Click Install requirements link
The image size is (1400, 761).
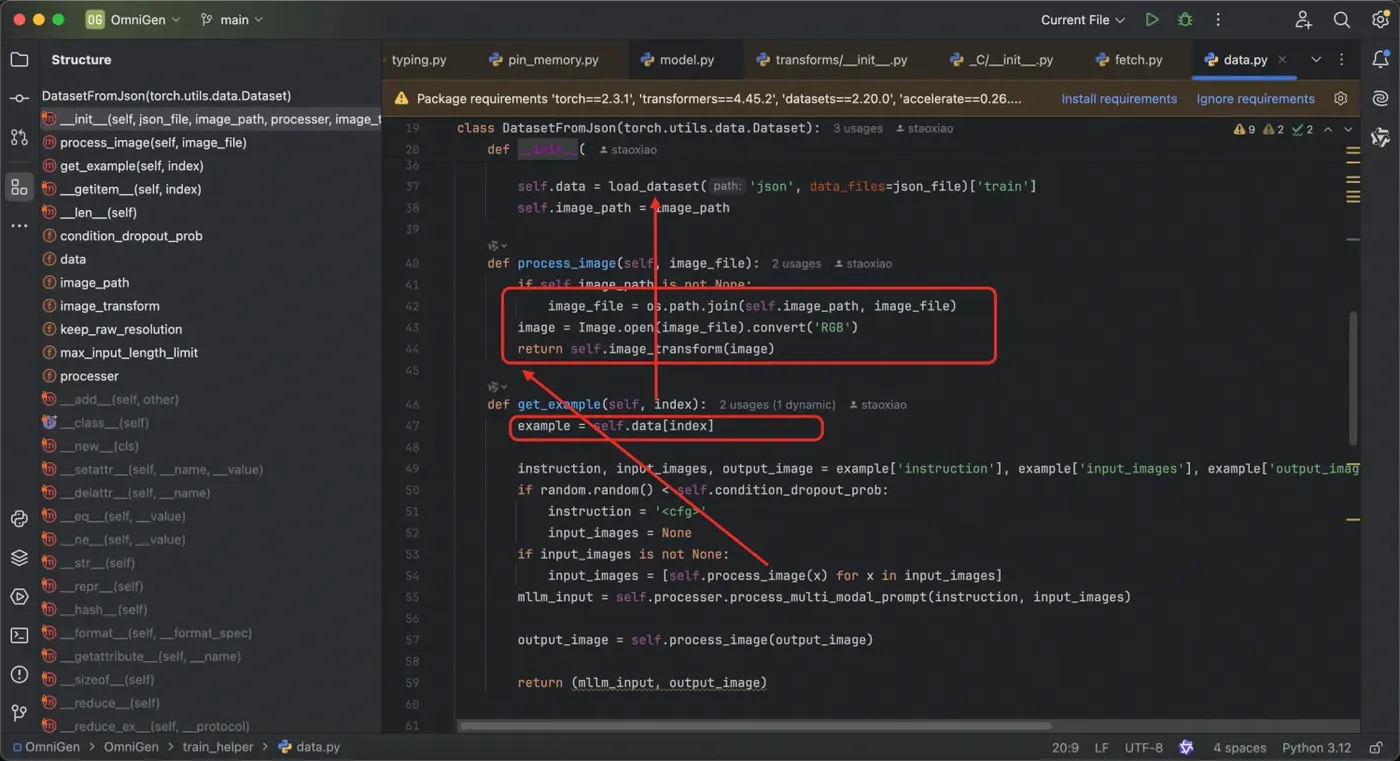click(1119, 99)
